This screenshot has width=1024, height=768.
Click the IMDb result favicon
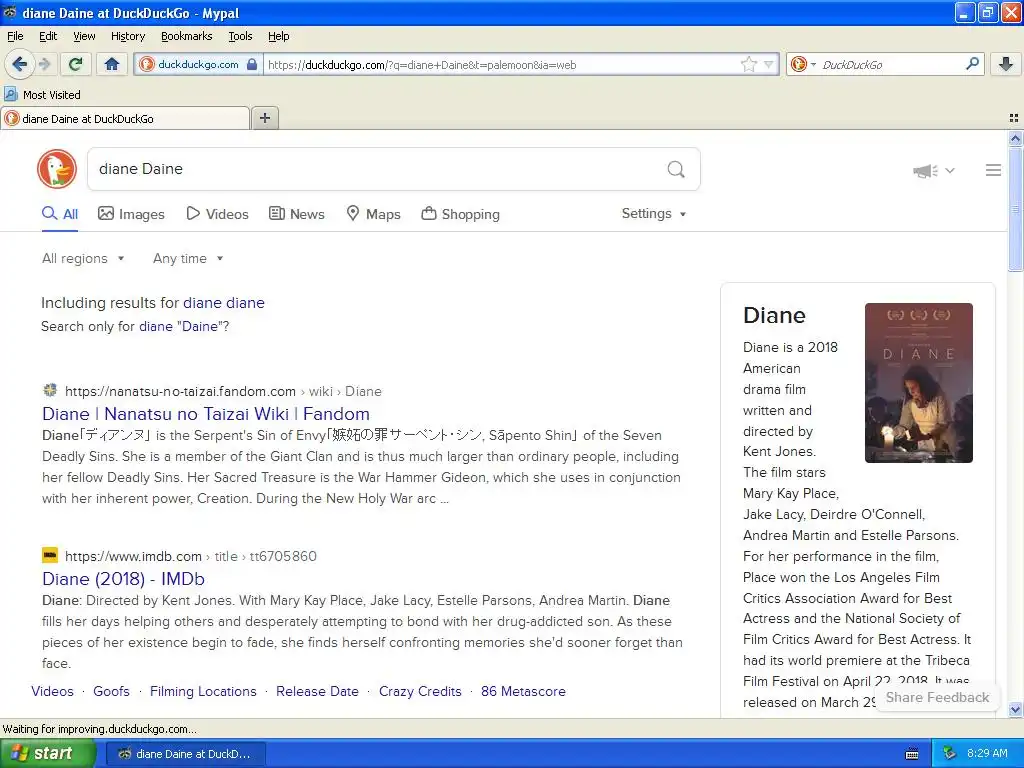[x=50, y=556]
